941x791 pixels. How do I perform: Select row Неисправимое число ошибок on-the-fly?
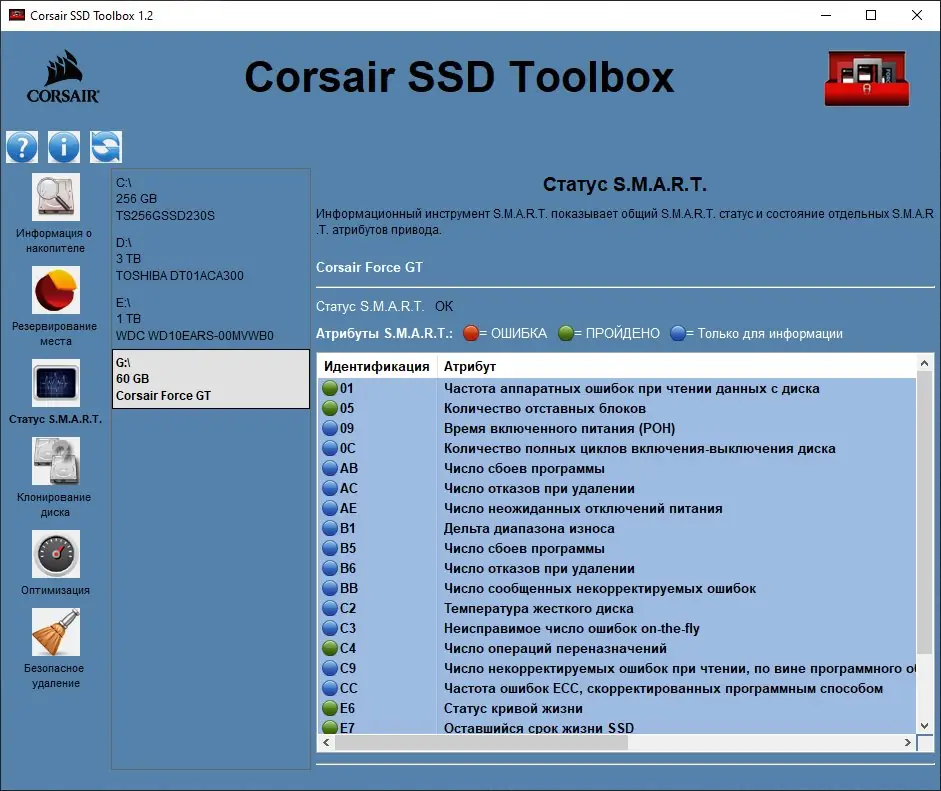coord(617,628)
